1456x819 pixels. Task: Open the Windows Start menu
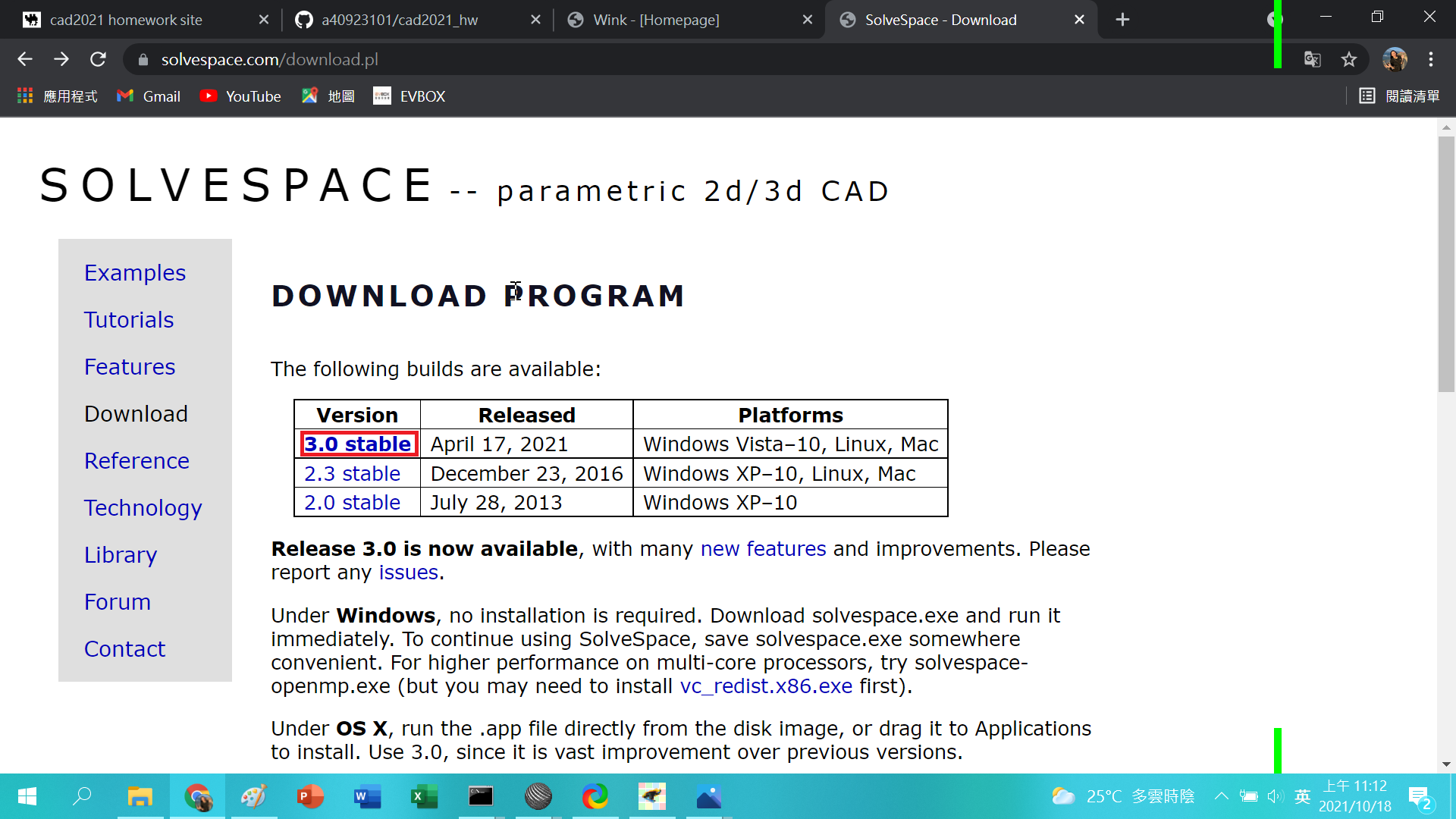click(x=27, y=796)
